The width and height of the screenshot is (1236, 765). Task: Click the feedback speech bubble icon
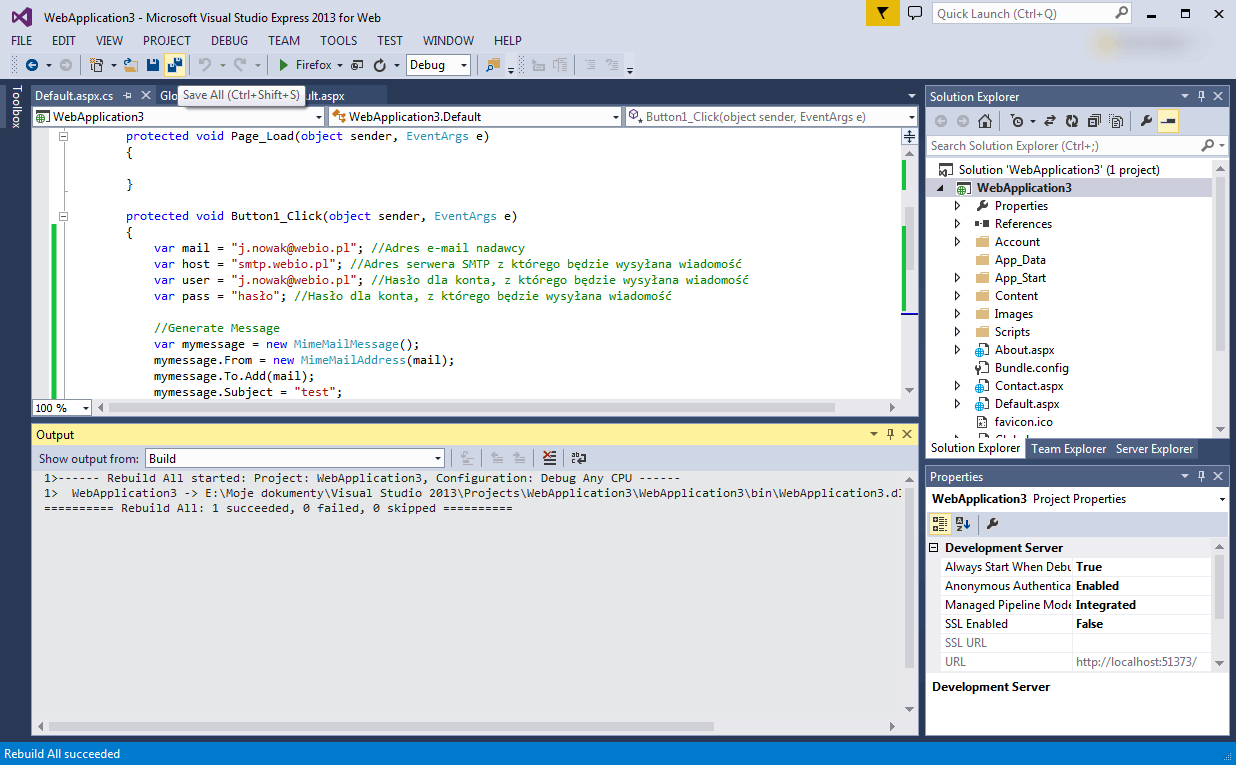point(914,13)
